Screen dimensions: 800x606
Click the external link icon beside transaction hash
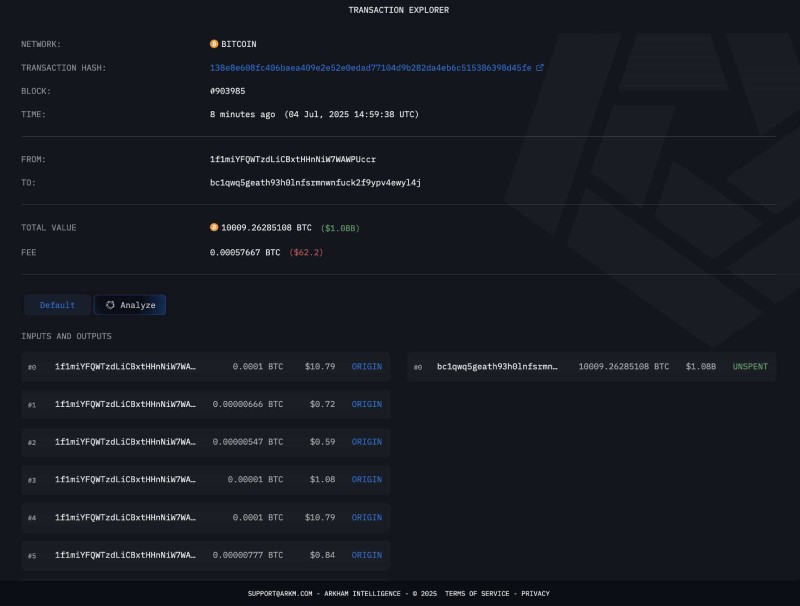(x=540, y=68)
